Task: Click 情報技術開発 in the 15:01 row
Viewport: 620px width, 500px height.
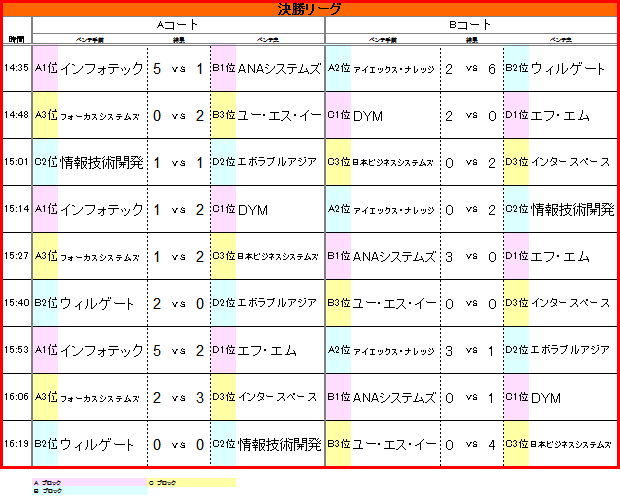Action: (102, 162)
